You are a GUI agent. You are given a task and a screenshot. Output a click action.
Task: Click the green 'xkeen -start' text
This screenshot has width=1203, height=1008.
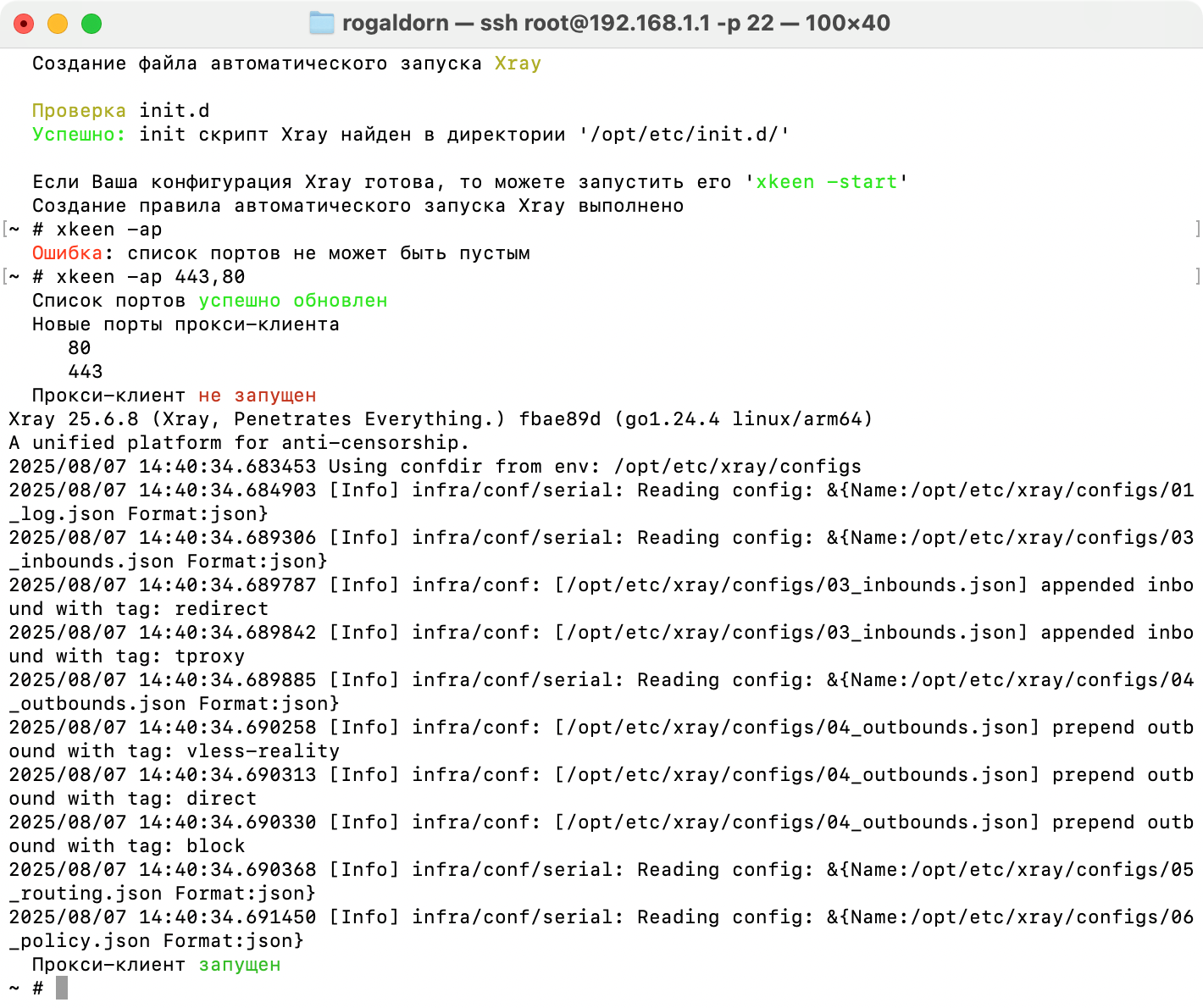826,182
